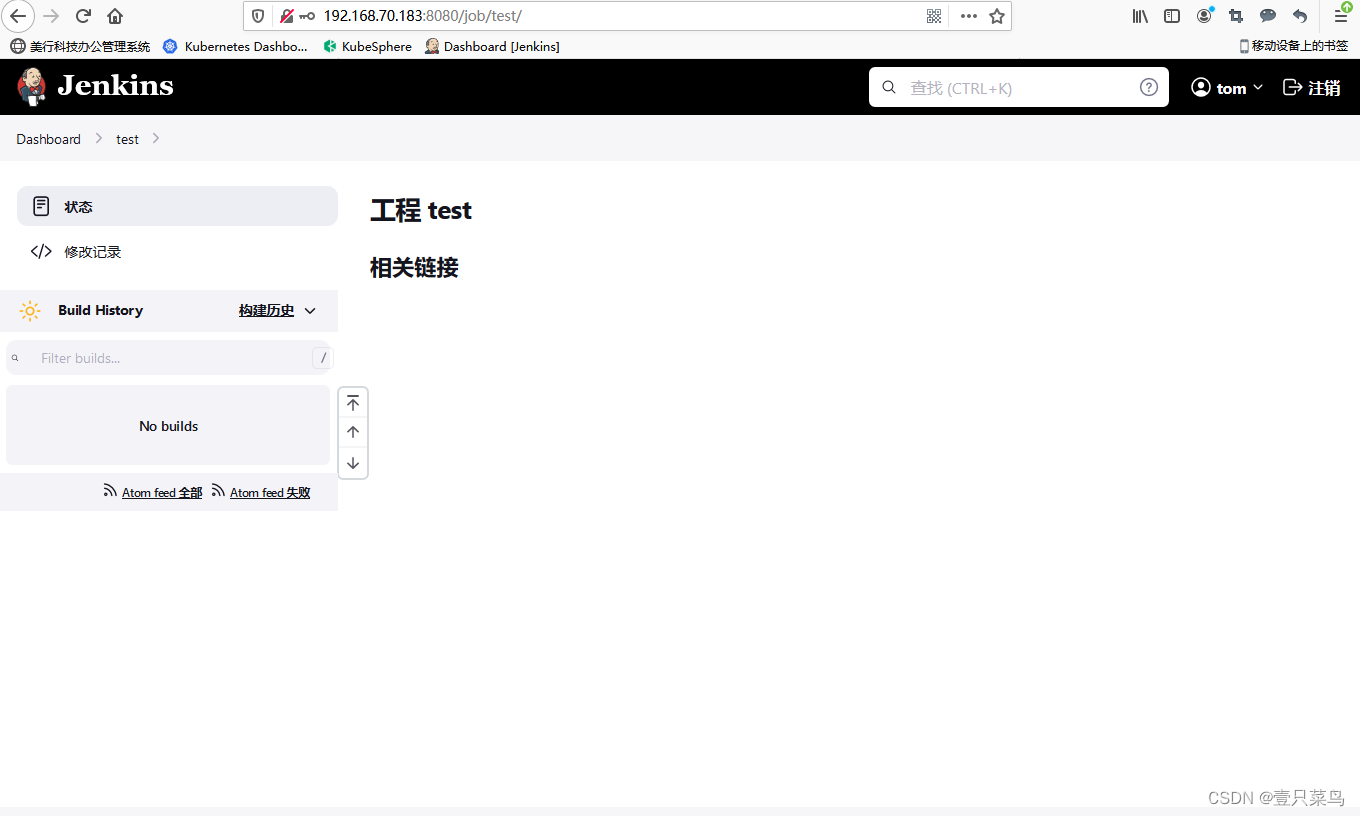The height and width of the screenshot is (816, 1360).
Task: Click the undo arrow extension icon
Action: click(1300, 16)
